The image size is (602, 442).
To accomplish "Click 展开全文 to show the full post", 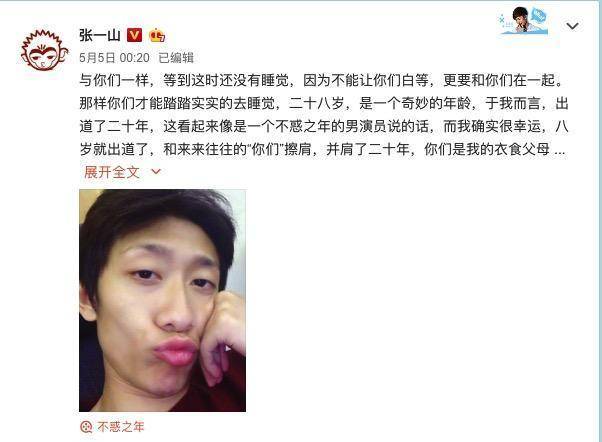I will pos(112,172).
